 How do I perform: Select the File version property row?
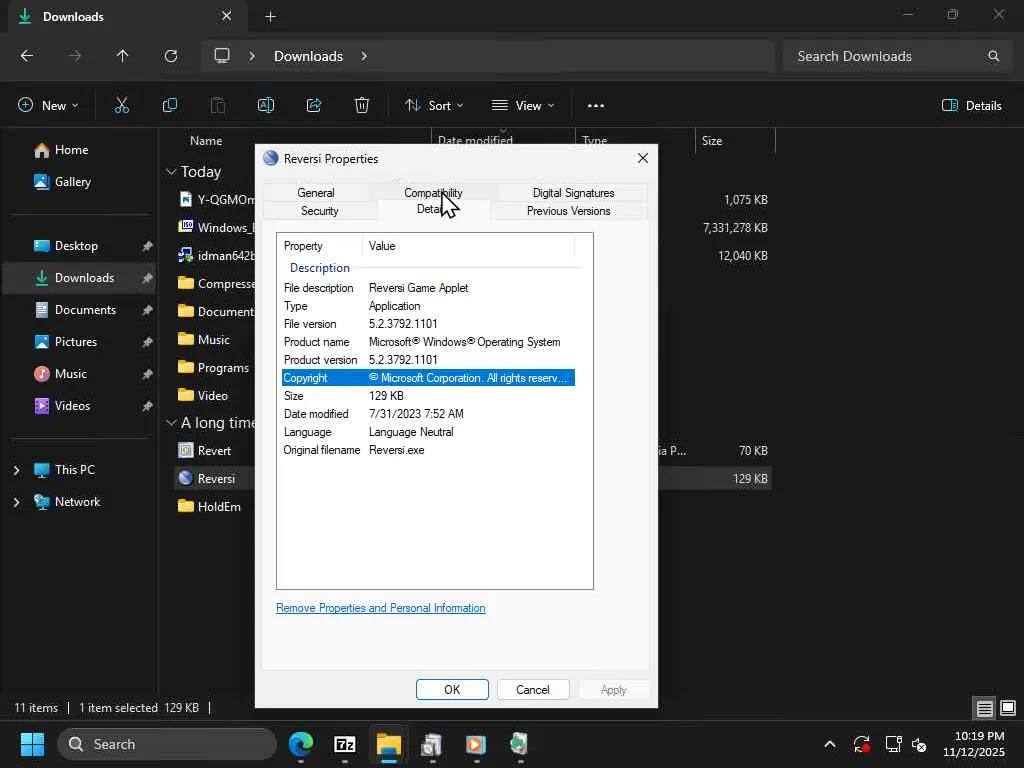point(428,324)
